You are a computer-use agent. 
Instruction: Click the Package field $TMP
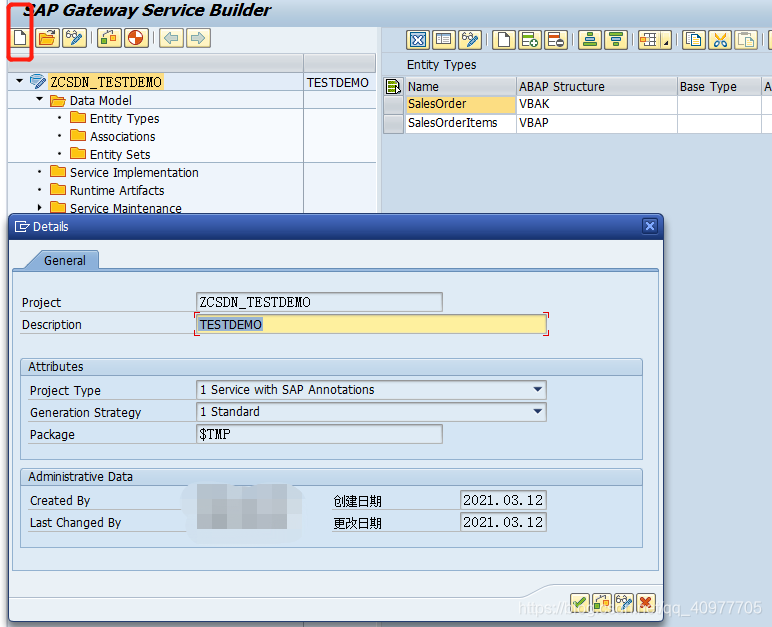point(319,434)
